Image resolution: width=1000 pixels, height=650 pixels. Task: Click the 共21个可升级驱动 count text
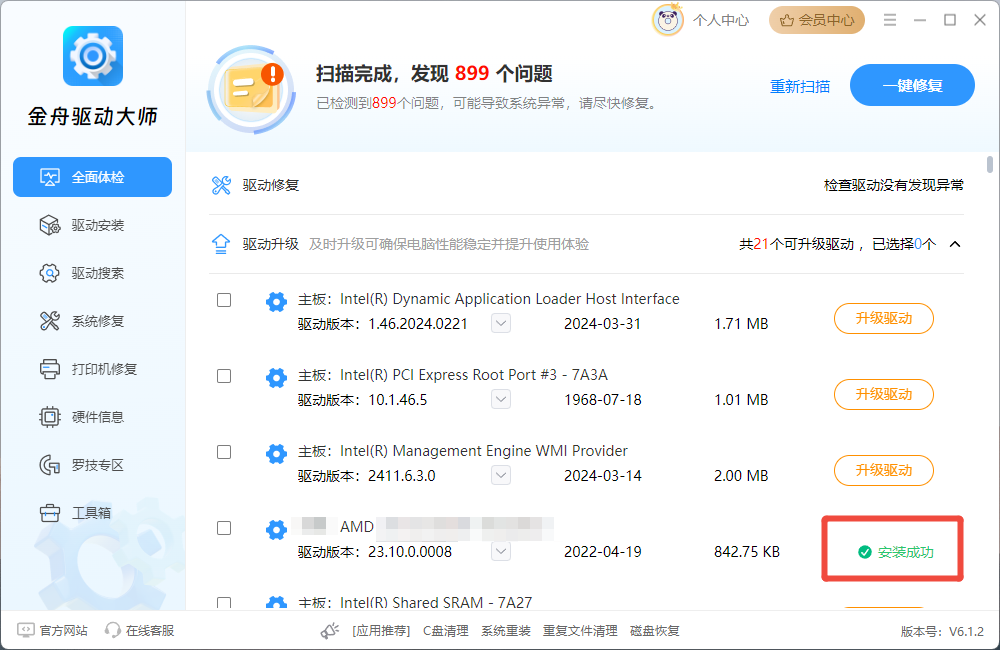[x=797, y=244]
